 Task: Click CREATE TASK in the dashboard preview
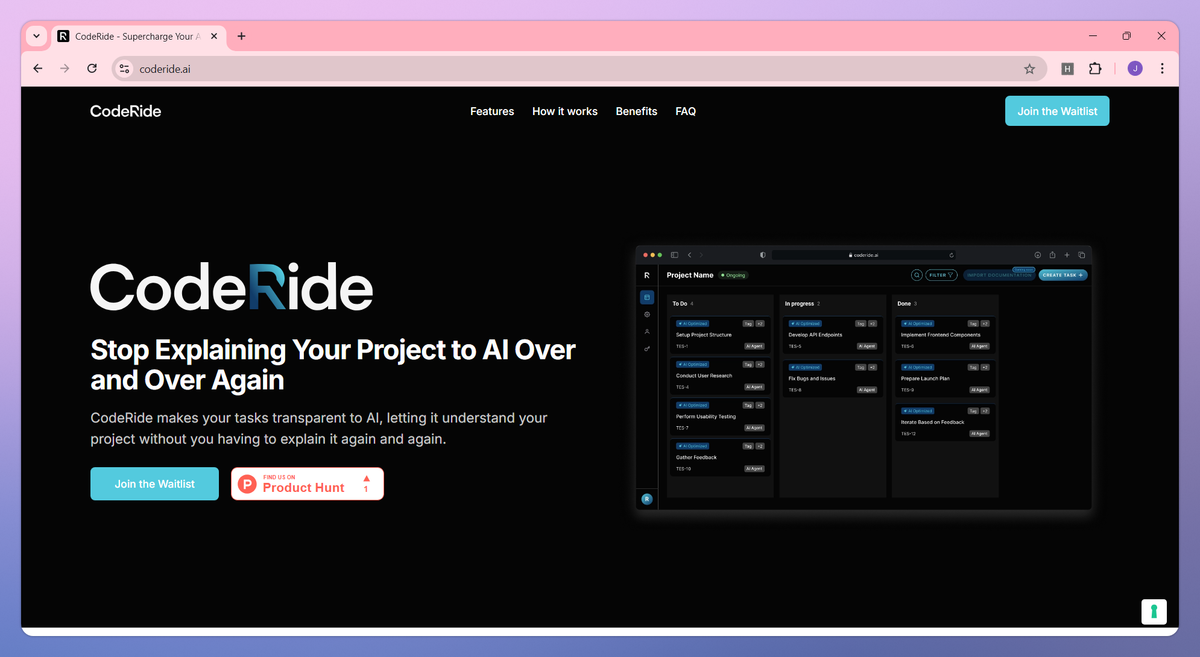pos(1063,275)
